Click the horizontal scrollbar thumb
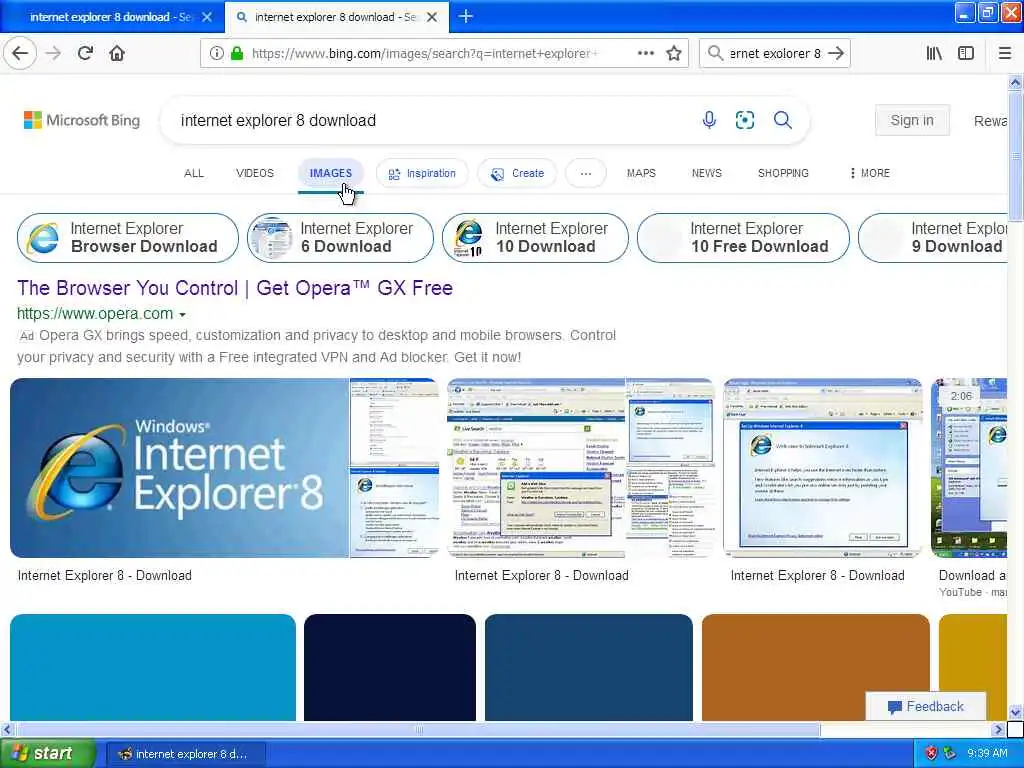This screenshot has height=768, width=1024. pos(418,729)
